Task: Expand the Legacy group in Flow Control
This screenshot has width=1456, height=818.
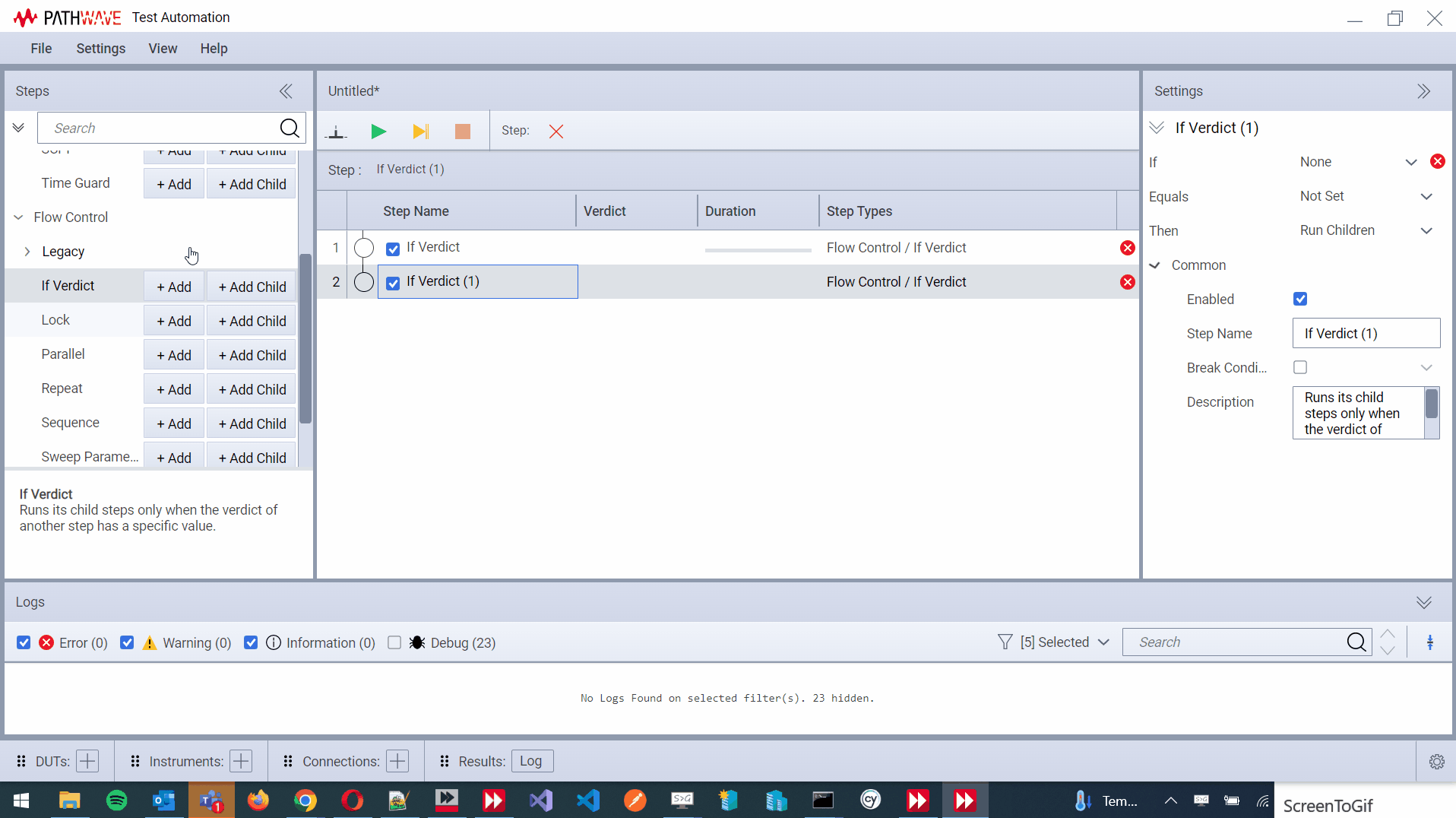Action: [28, 252]
